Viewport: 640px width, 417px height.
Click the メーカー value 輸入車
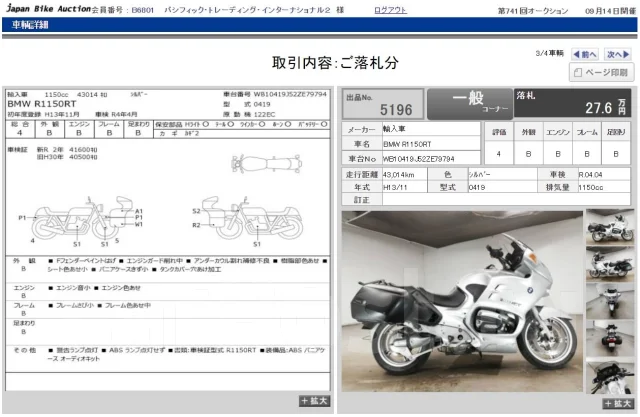(431, 129)
